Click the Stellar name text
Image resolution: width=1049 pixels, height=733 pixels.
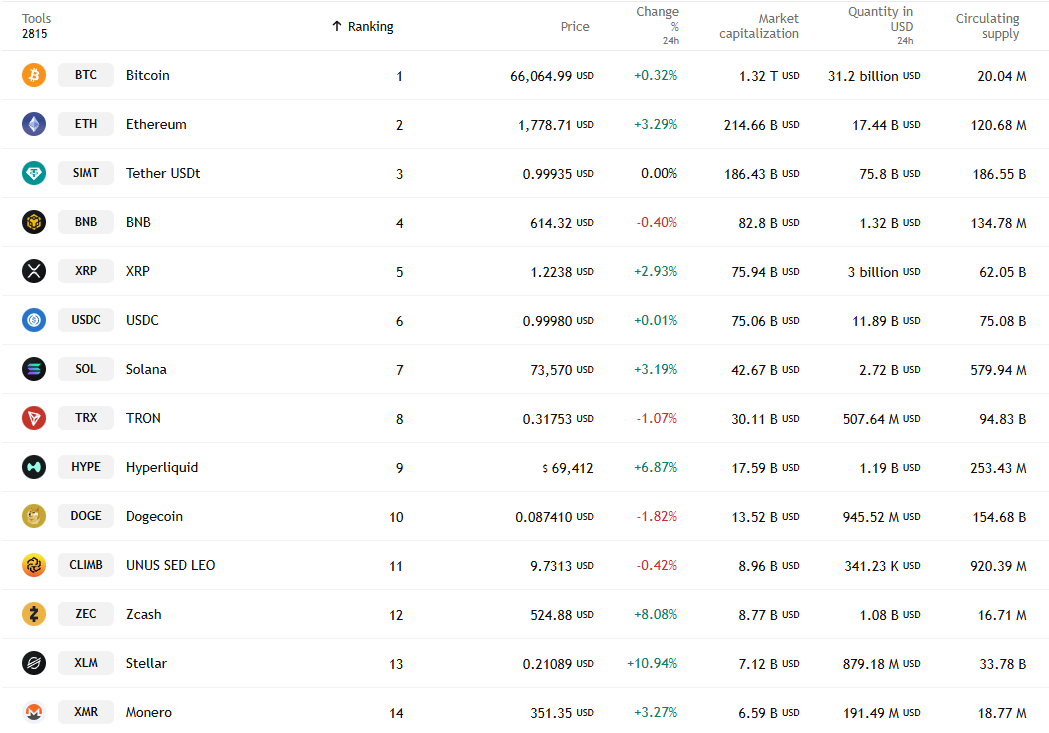click(x=146, y=663)
